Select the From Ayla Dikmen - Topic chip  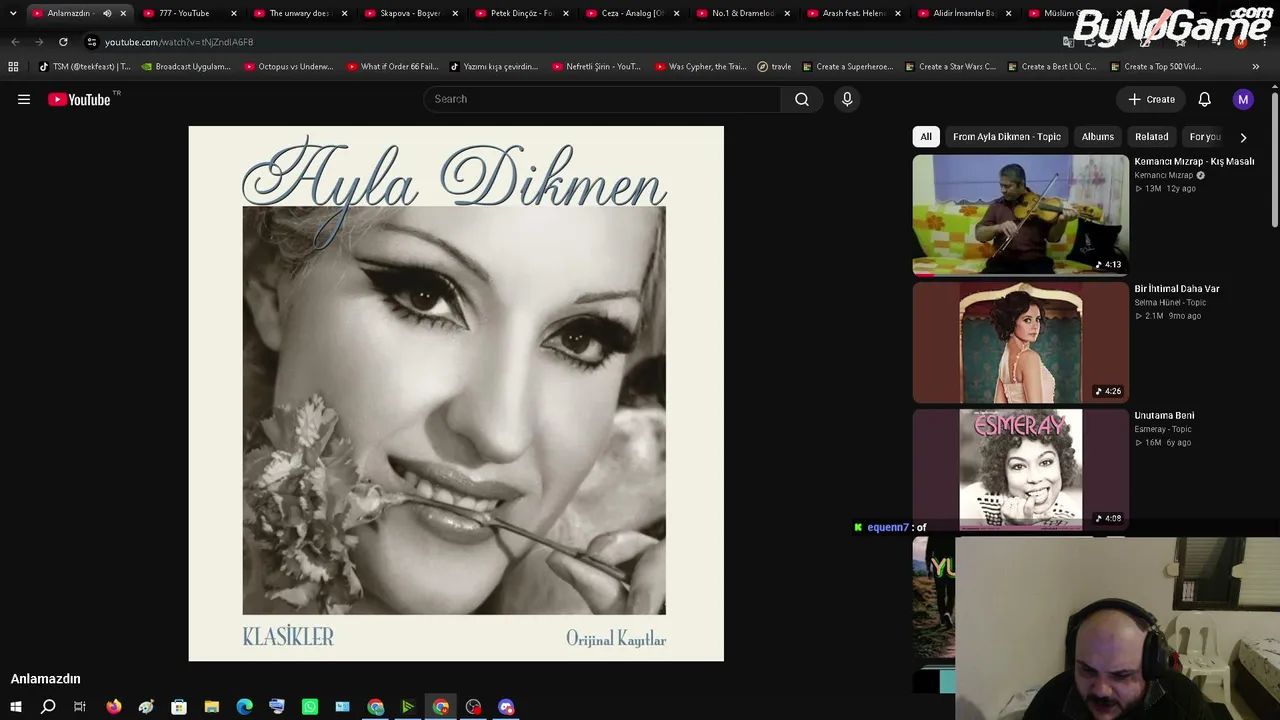tap(1007, 137)
